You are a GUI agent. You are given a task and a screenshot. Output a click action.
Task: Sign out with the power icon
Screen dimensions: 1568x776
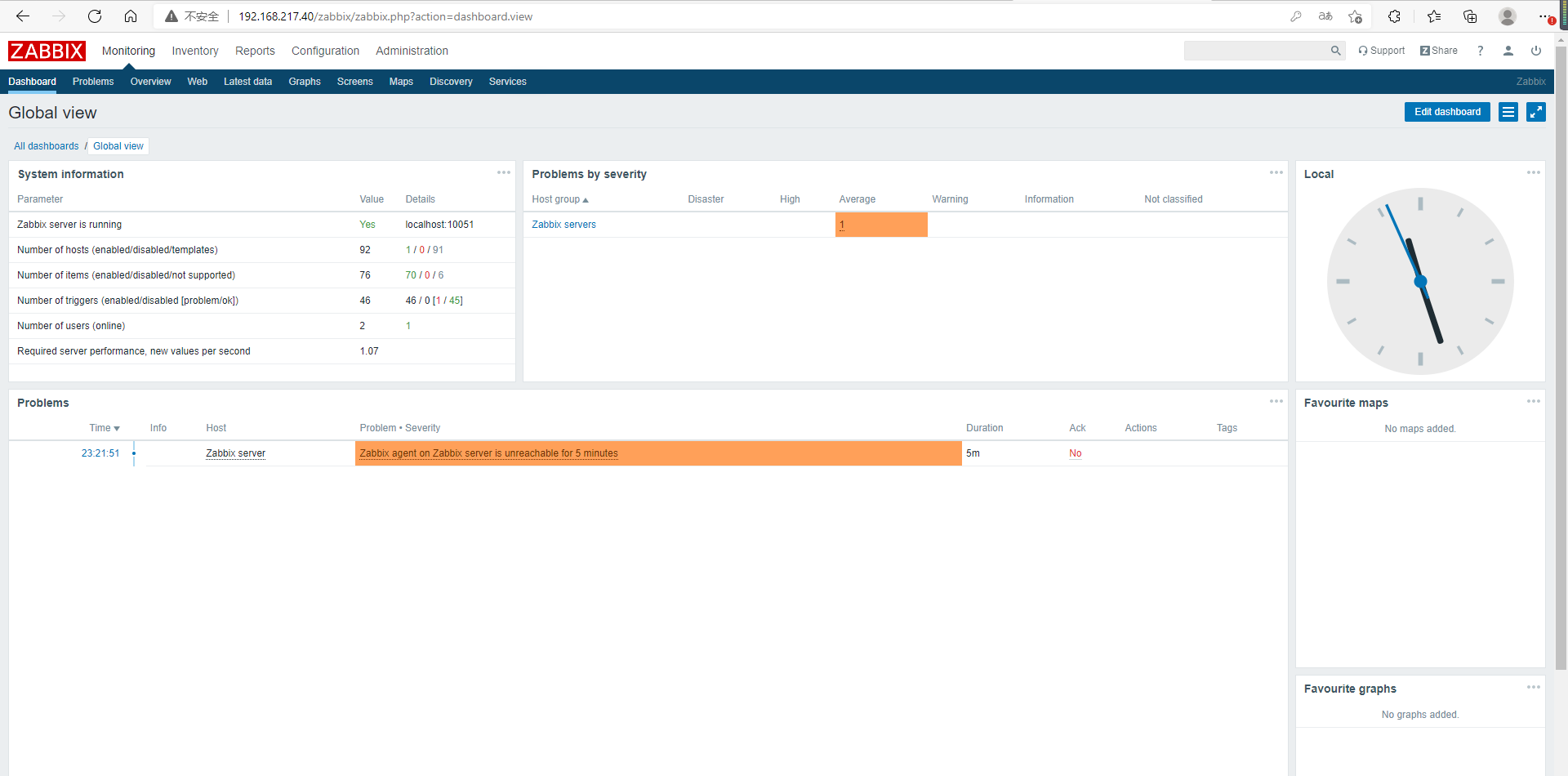1536,51
